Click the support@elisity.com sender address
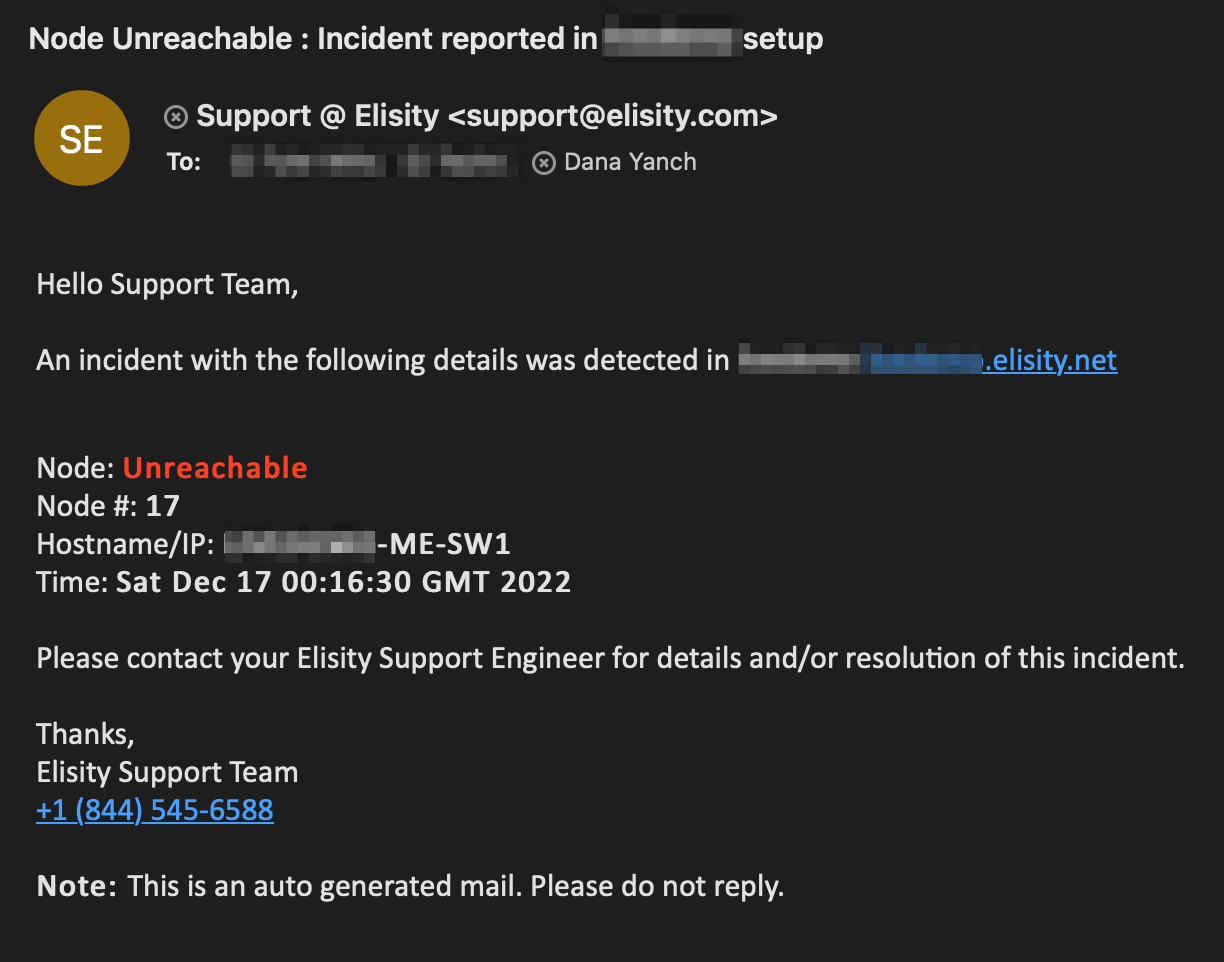 click(x=612, y=117)
